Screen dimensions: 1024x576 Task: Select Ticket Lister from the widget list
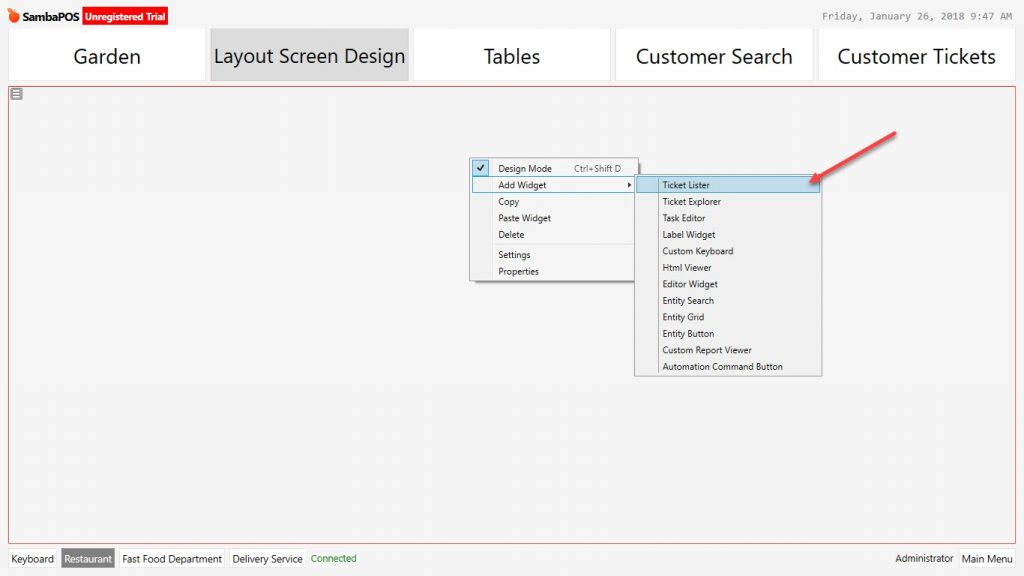(728, 185)
